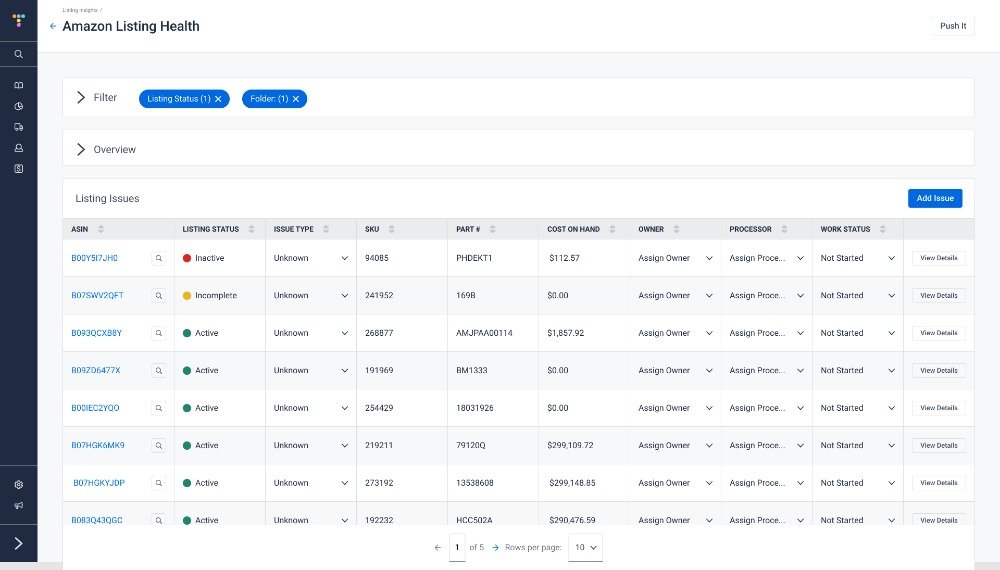Screen dimensions: 1000x570
Task: Expand the Overview section
Action: click(x=81, y=149)
